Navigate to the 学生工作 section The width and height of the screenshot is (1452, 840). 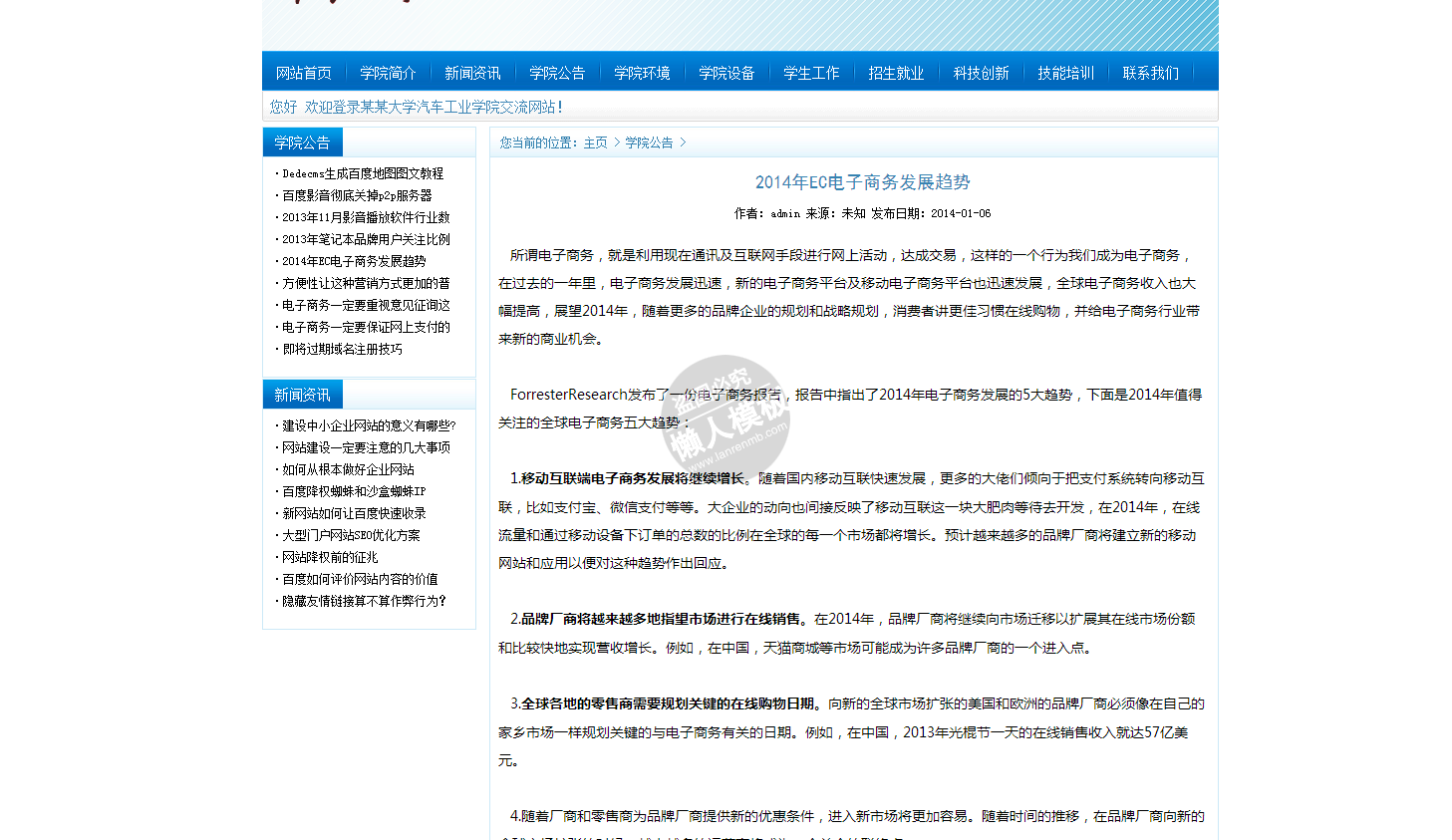[811, 73]
